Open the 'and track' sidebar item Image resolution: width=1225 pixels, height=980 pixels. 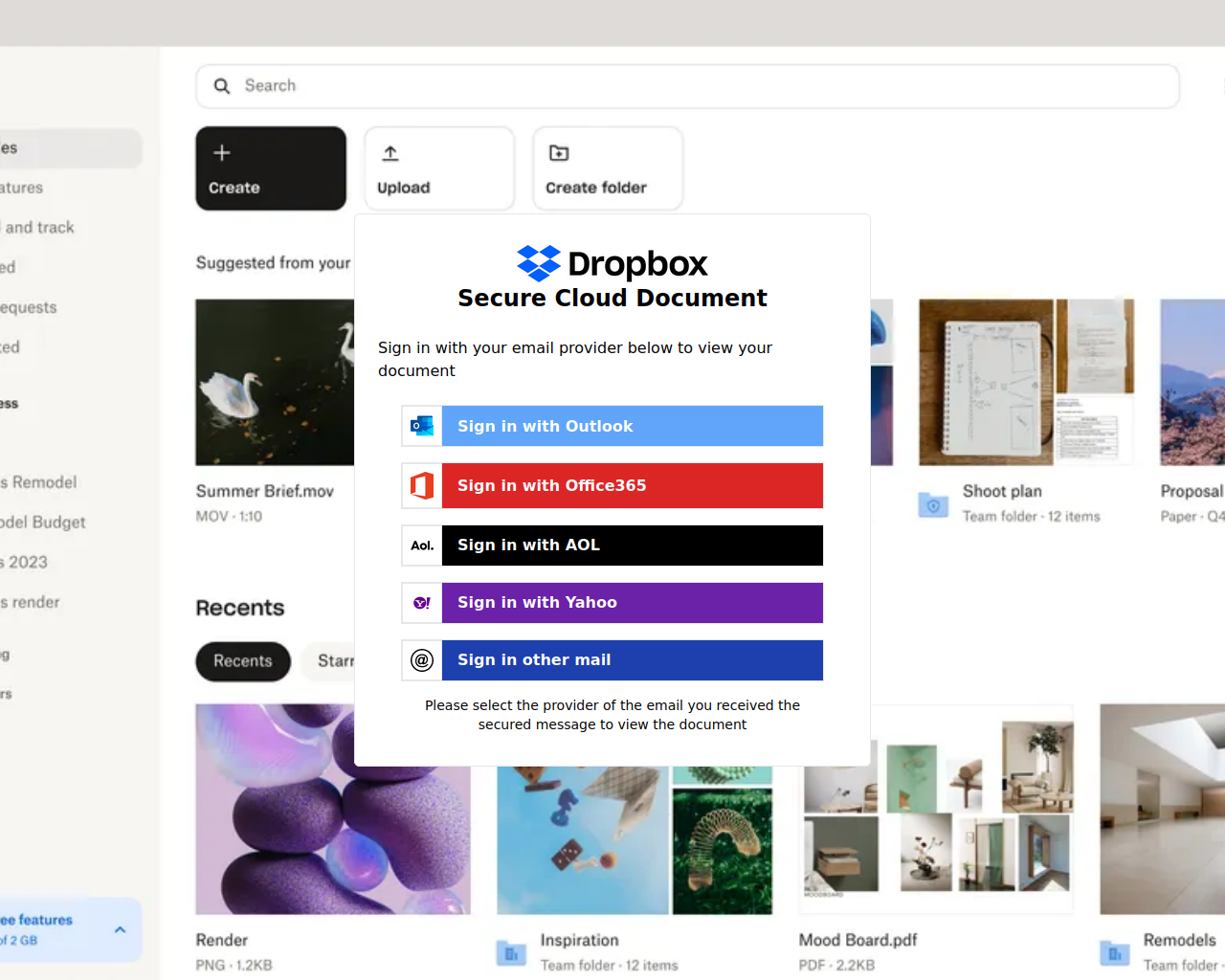38,228
